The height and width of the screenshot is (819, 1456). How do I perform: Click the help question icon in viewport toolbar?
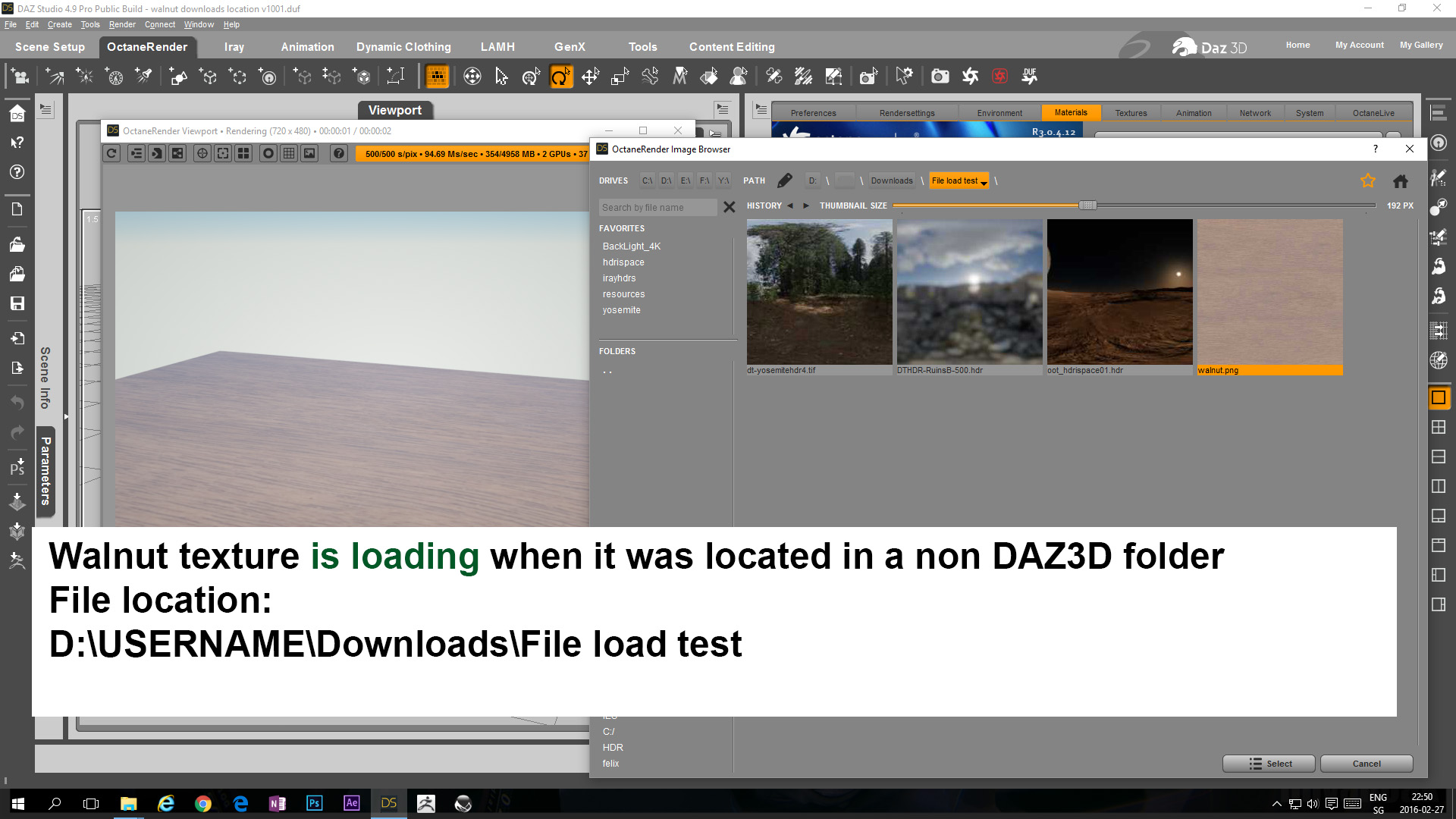click(x=339, y=154)
